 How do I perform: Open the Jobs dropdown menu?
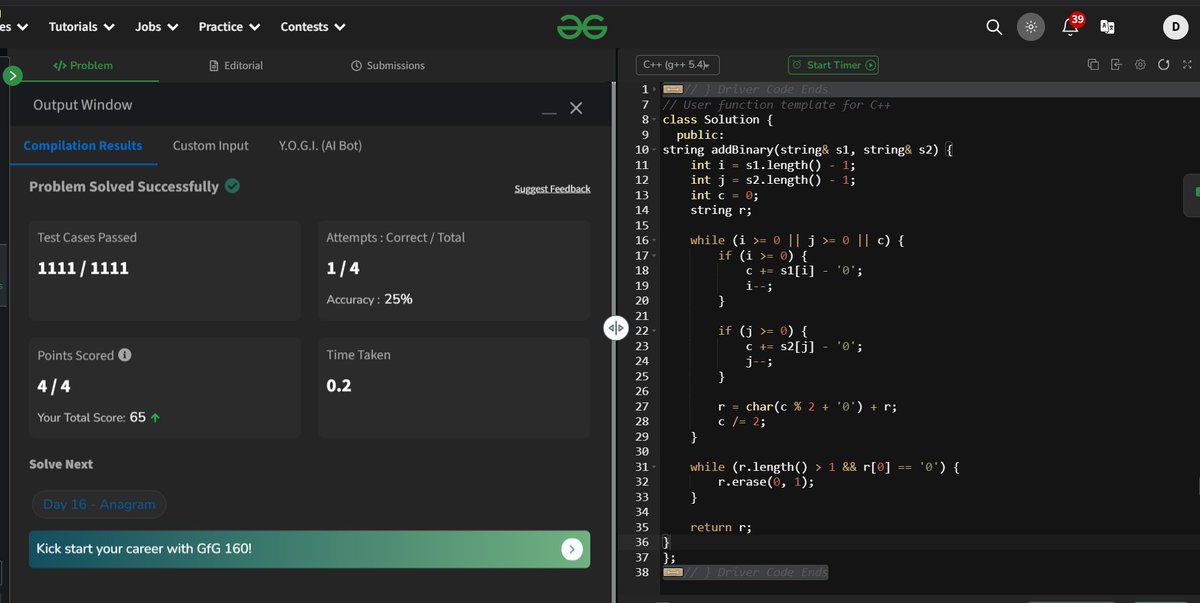coord(157,27)
